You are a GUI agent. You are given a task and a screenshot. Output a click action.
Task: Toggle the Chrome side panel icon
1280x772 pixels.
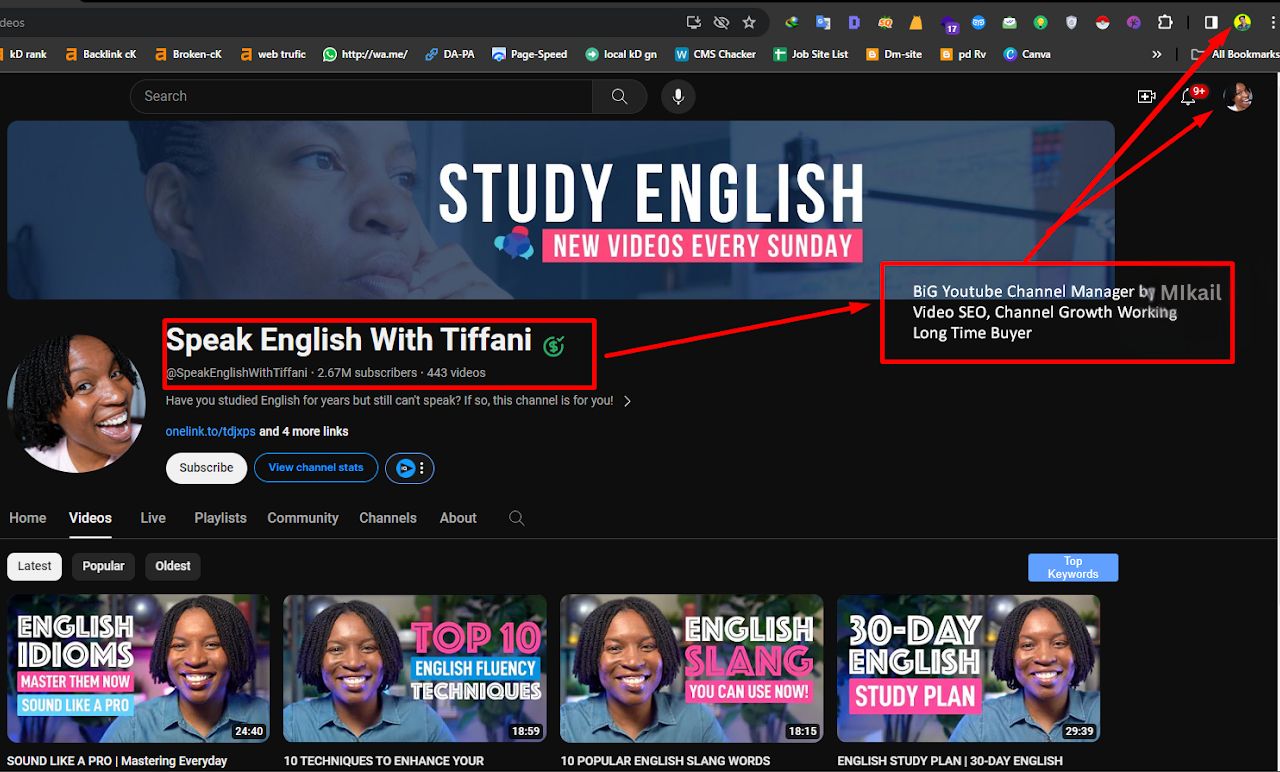tap(1211, 22)
